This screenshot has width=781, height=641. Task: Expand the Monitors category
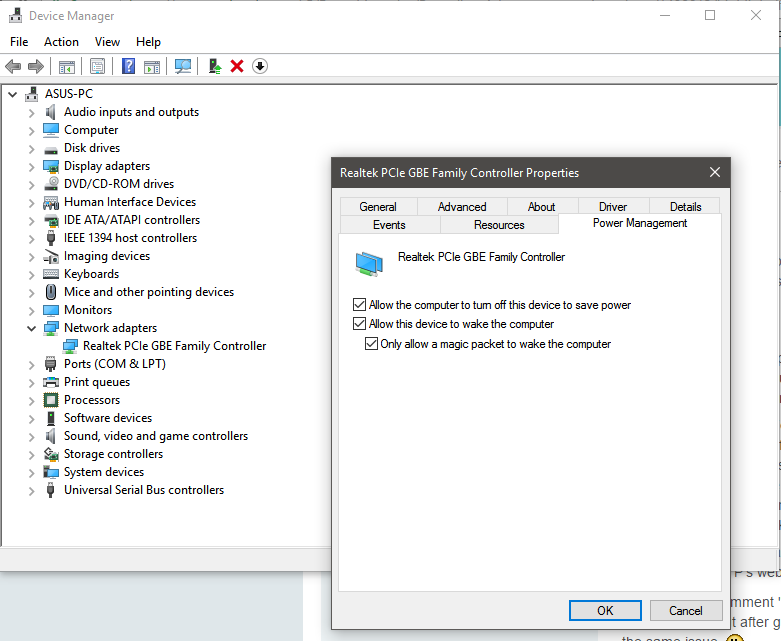pos(31,311)
